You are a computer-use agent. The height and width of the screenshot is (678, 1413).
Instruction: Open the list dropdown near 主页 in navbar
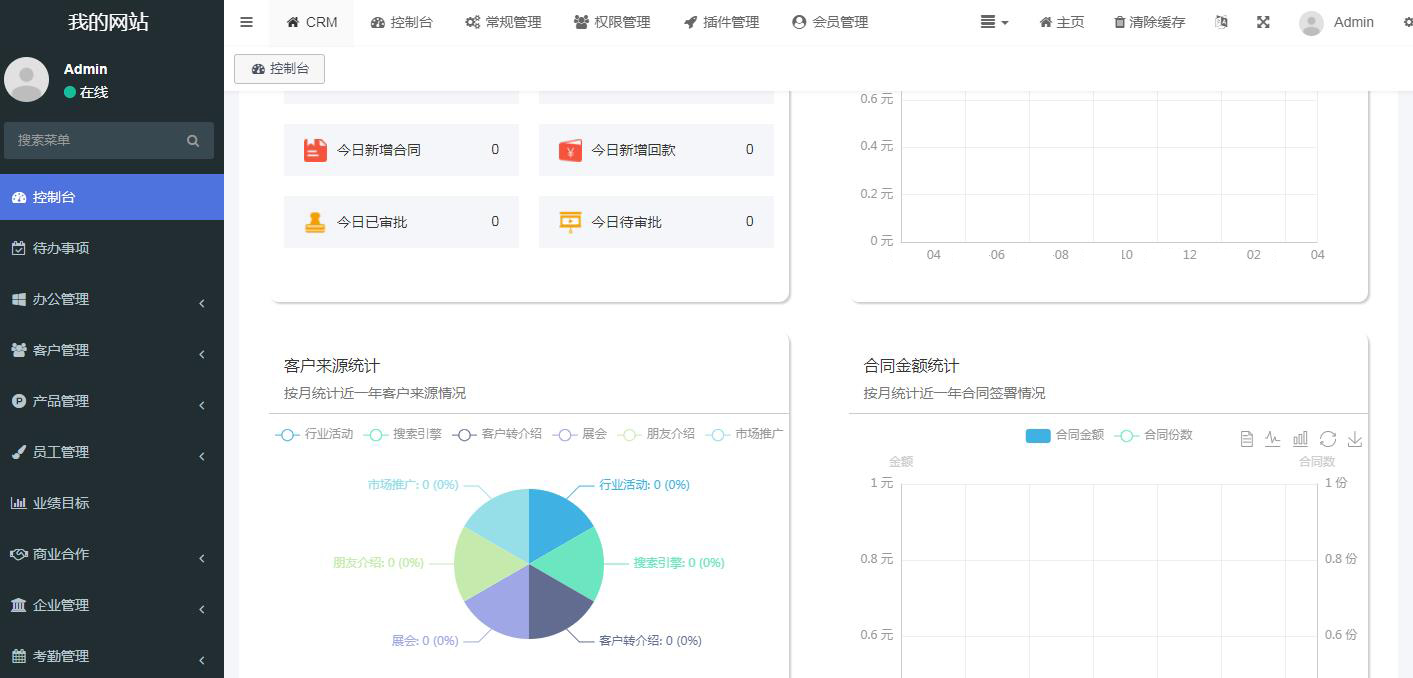tap(993, 22)
